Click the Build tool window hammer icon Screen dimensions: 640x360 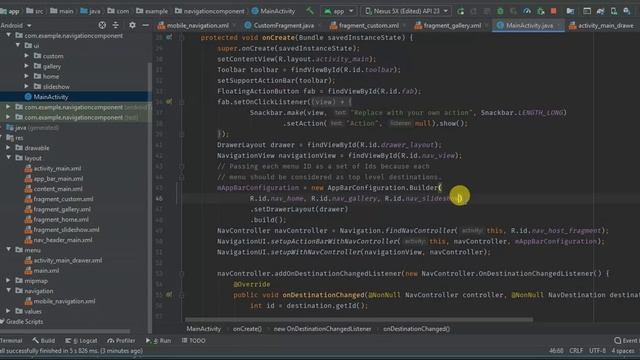[36, 340]
